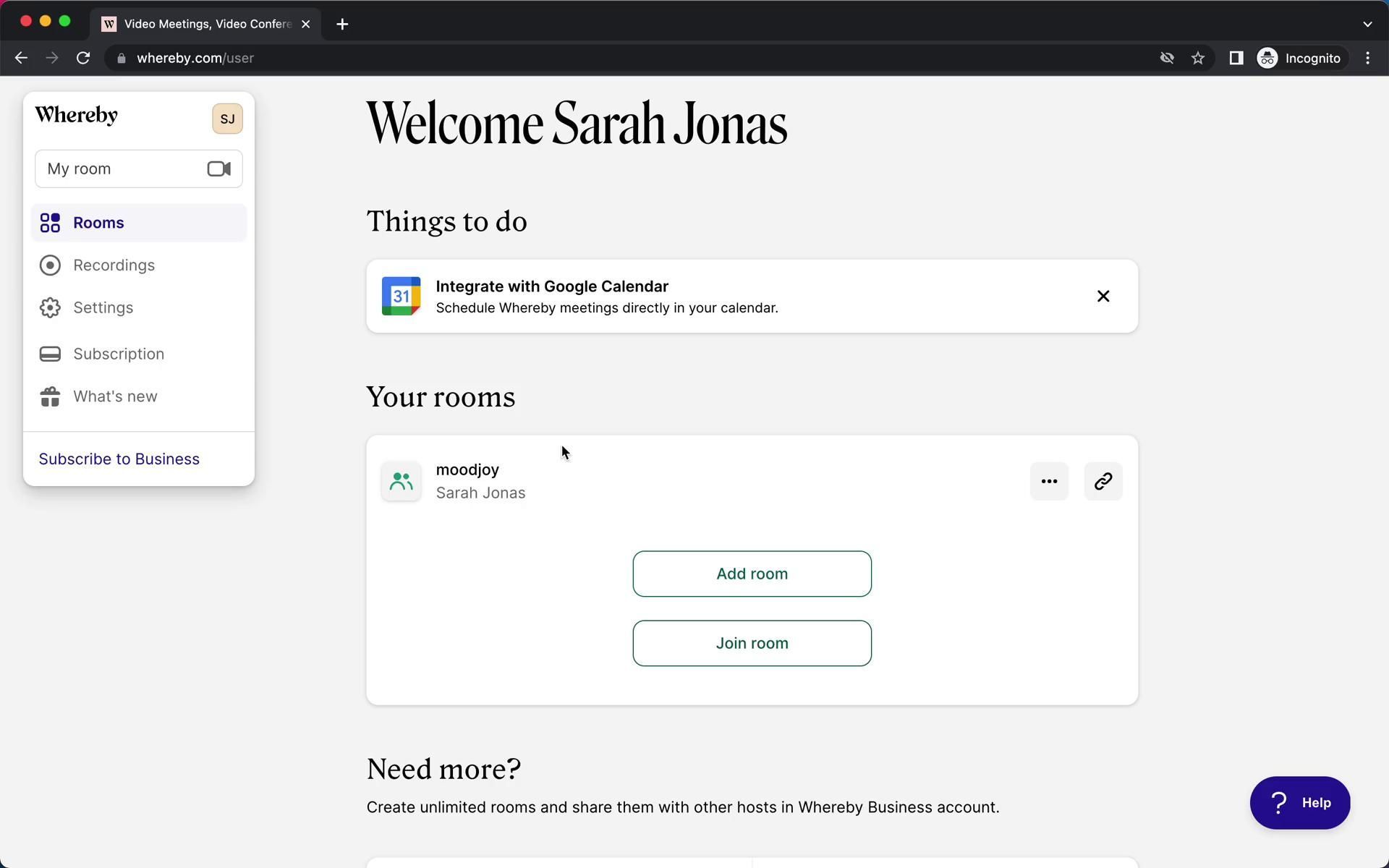1389x868 pixels.
Task: Copy moodjoy room link icon
Action: tap(1103, 481)
